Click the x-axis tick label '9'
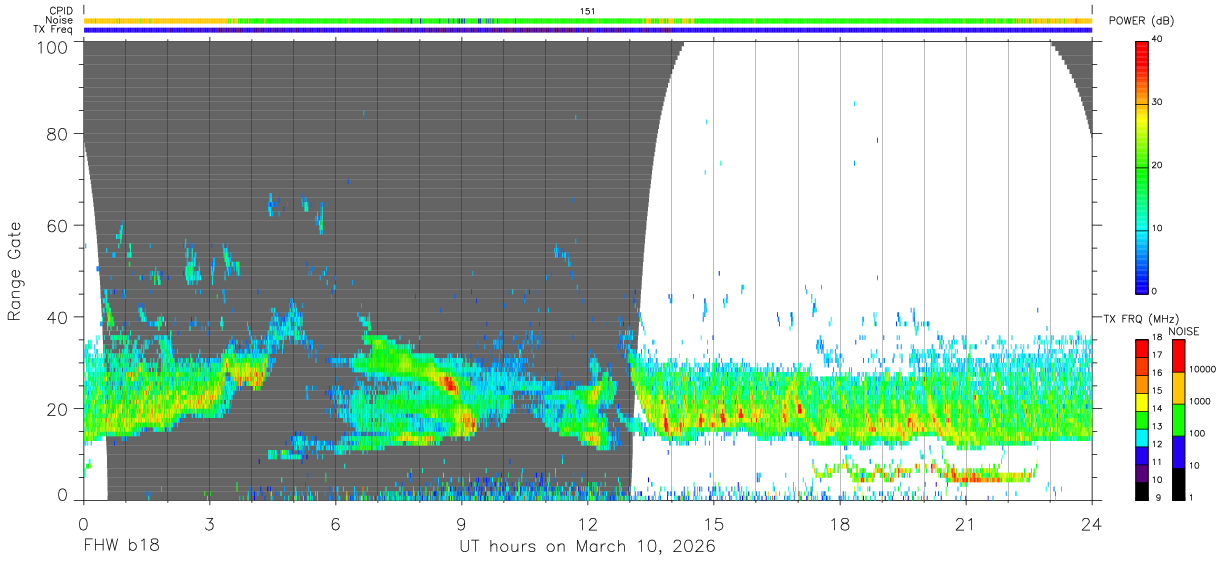 pos(461,523)
